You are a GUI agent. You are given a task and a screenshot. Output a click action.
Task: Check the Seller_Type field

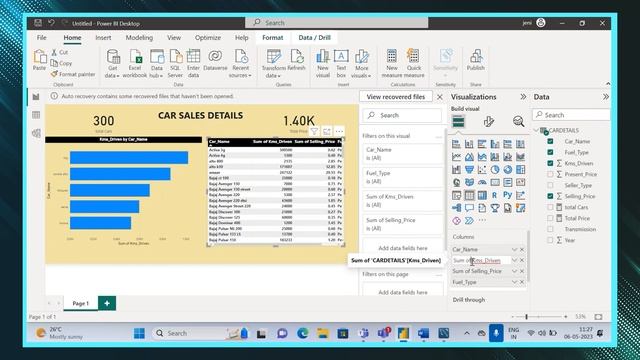pos(550,185)
